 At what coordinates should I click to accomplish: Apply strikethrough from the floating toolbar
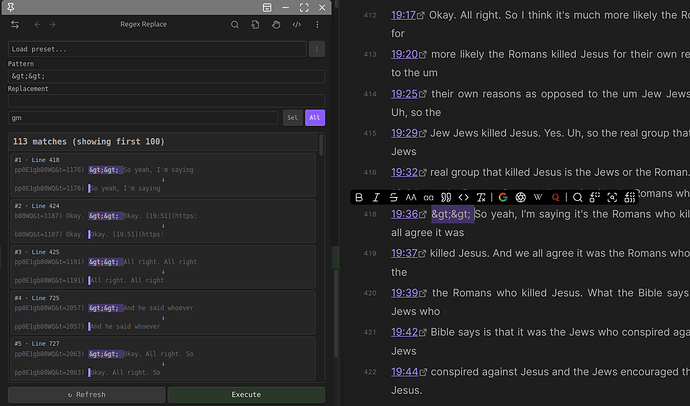tap(394, 197)
